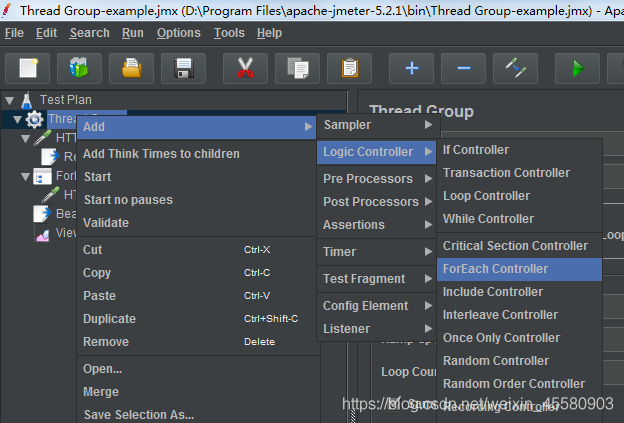The image size is (624, 423).
Task: Add a Critical Section Controller
Action: (519, 246)
